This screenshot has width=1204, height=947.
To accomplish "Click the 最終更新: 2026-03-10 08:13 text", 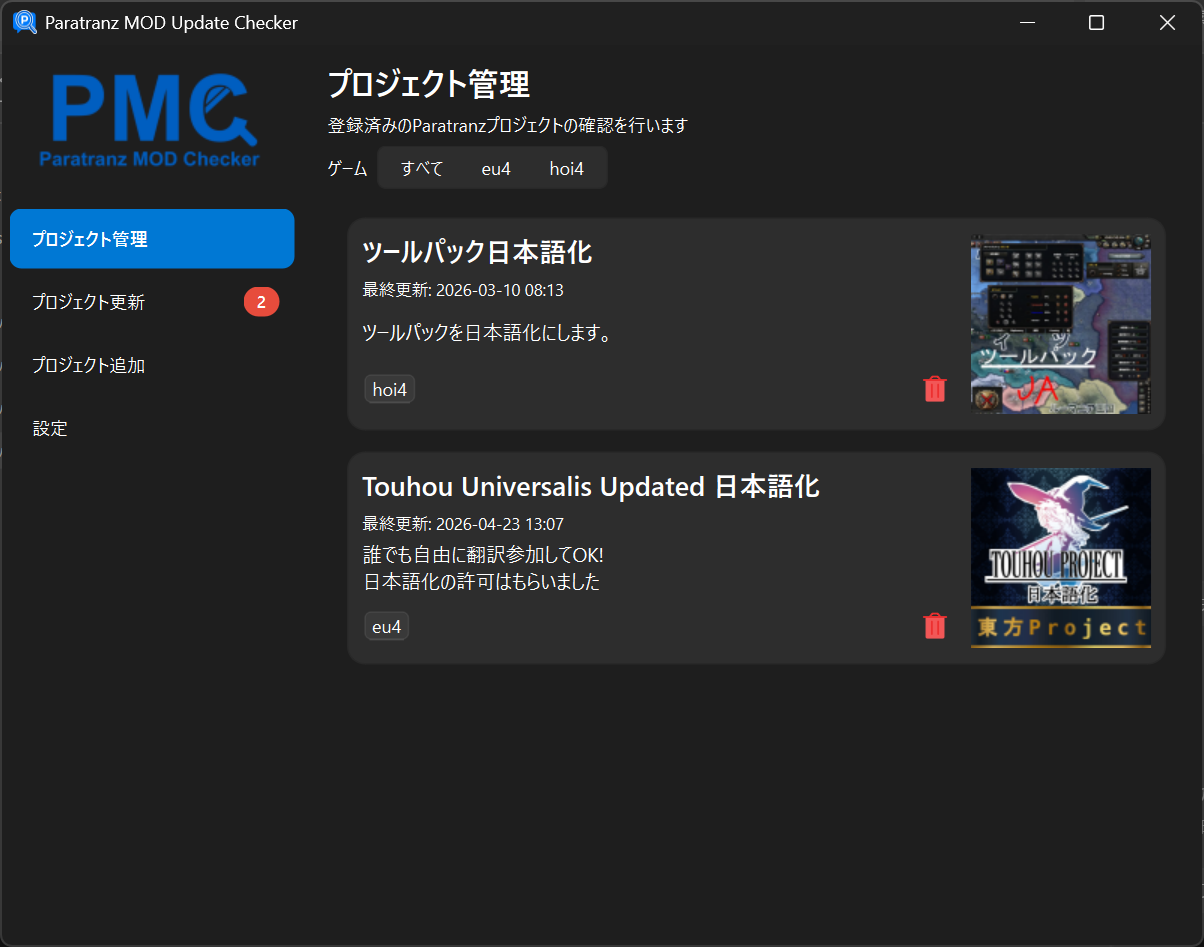I will click(463, 290).
